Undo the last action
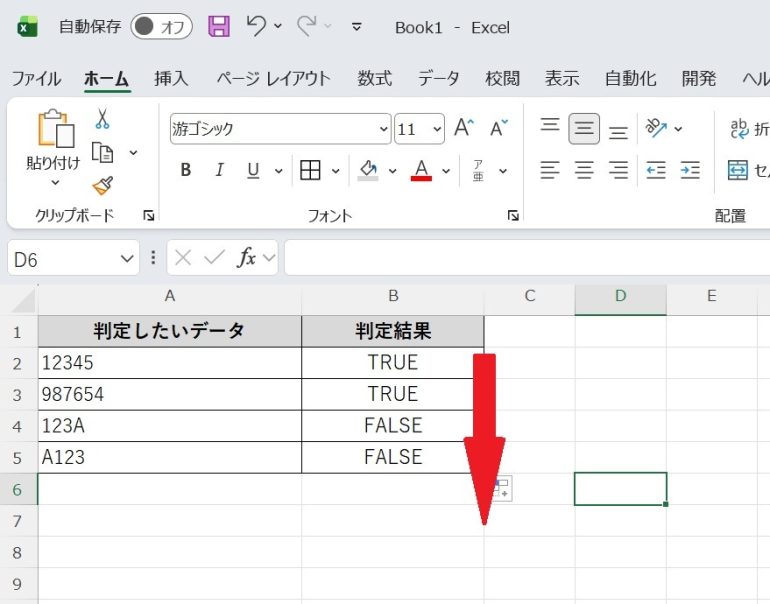 [256, 26]
